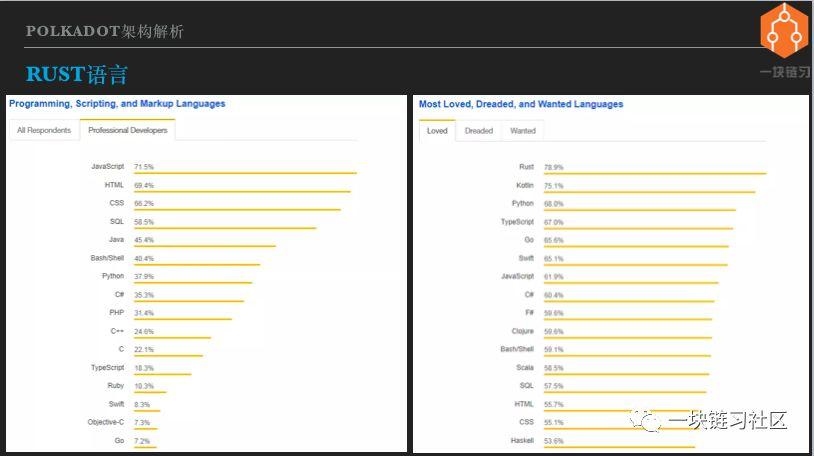Click the HTML label in left chart
Viewport: 814px width, 456px height.
point(114,185)
